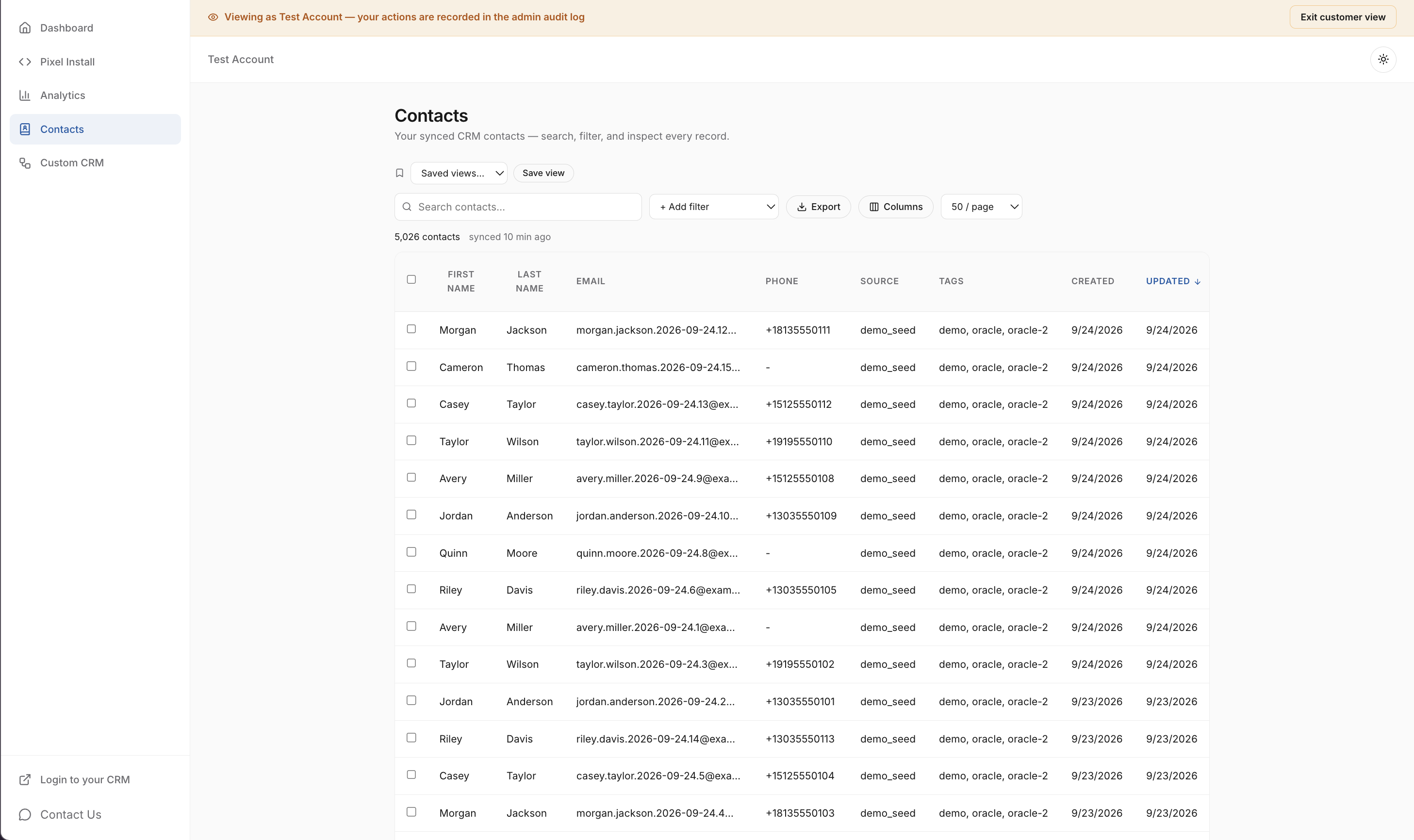
Task: Click the Pixel Install code brackets icon
Action: click(25, 62)
